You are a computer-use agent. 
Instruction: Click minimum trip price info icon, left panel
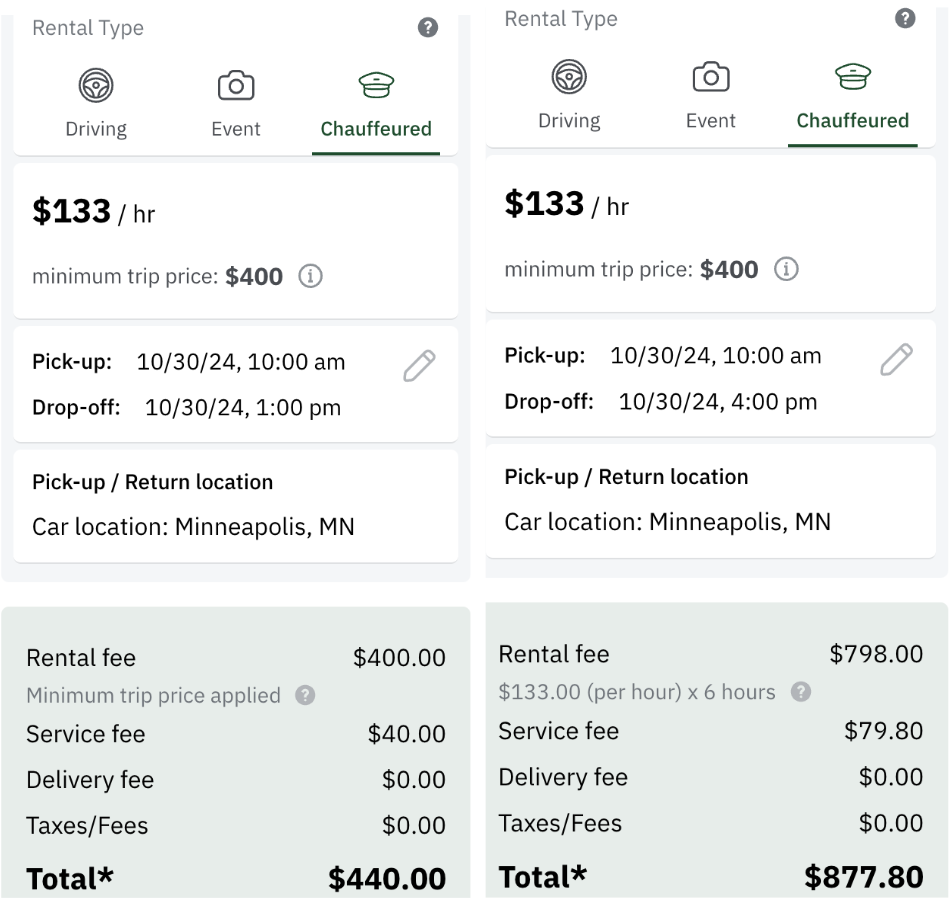click(x=310, y=276)
